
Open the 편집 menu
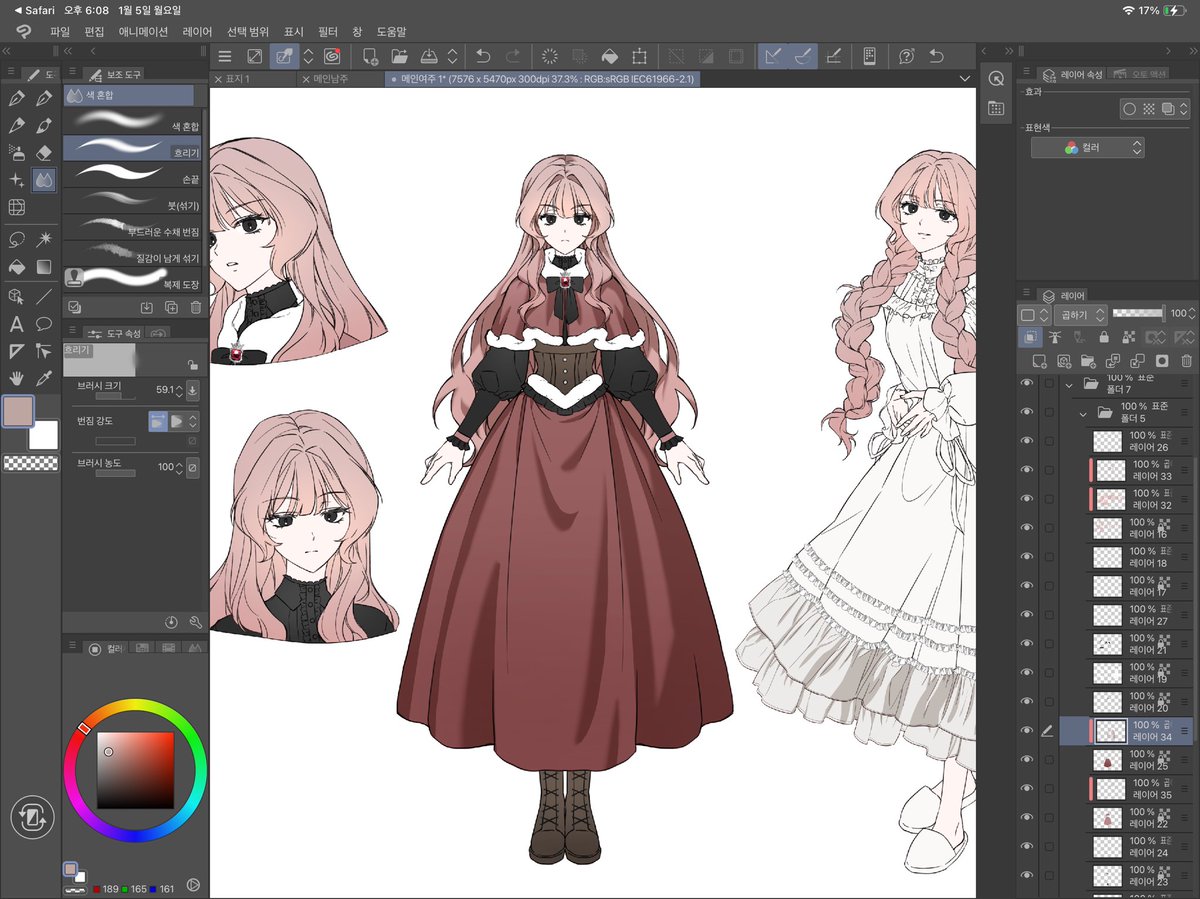(94, 31)
